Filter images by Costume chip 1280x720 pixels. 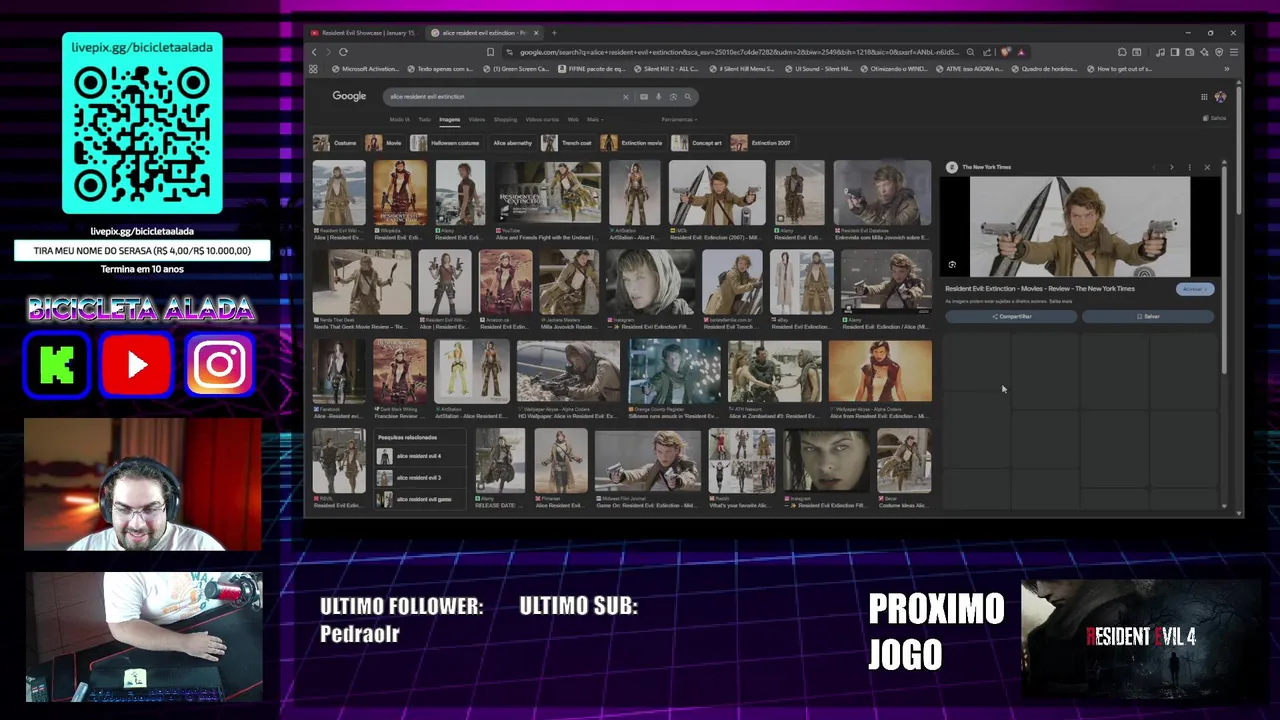pyautogui.click(x=335, y=143)
